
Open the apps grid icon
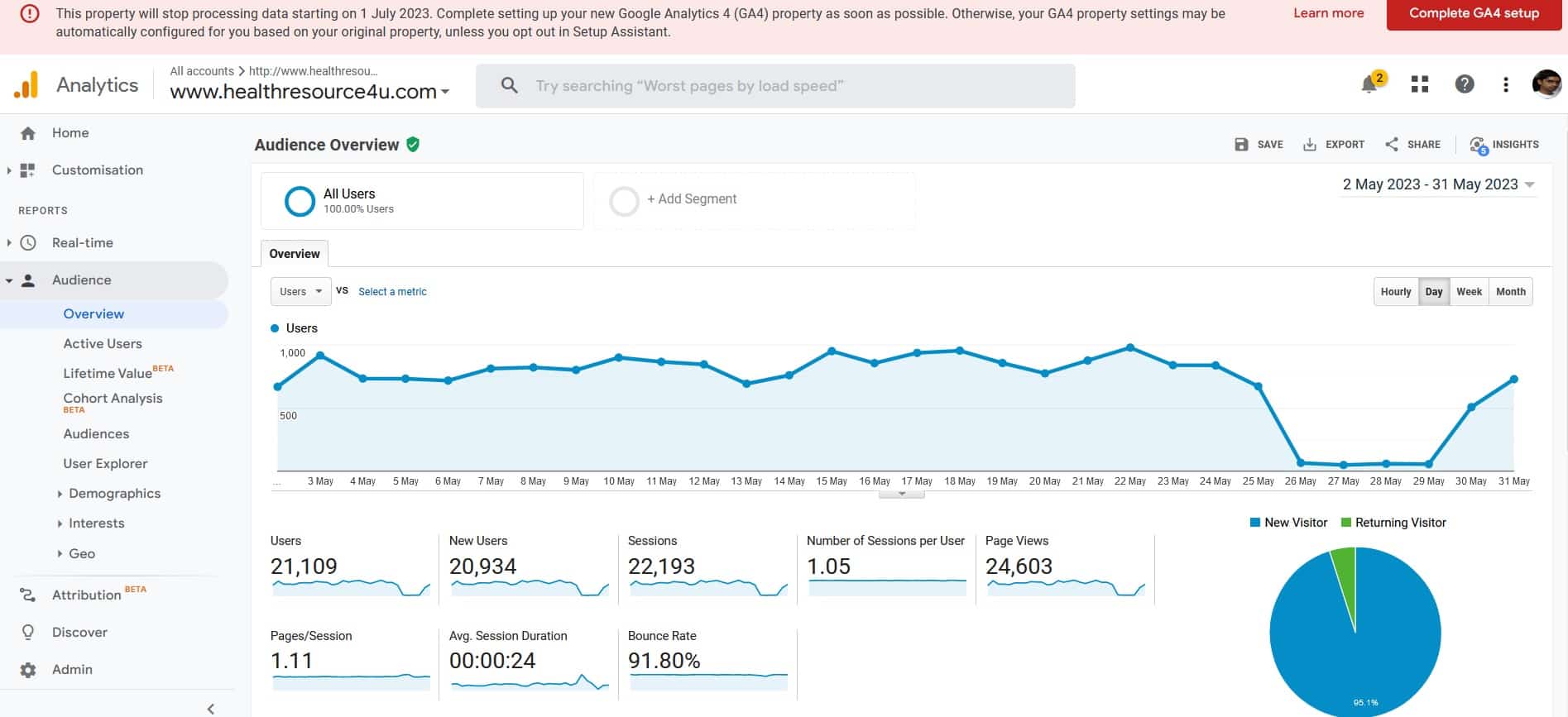tap(1420, 84)
